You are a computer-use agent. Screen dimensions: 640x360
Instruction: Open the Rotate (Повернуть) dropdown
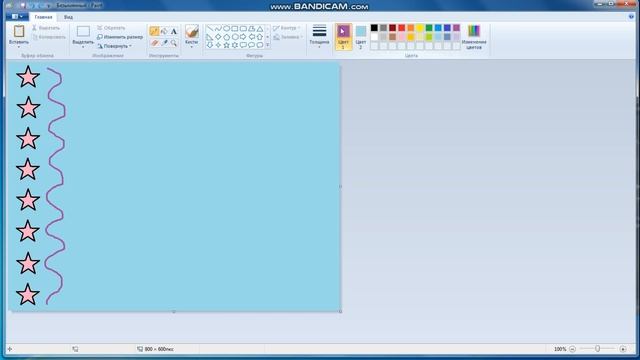coord(115,46)
